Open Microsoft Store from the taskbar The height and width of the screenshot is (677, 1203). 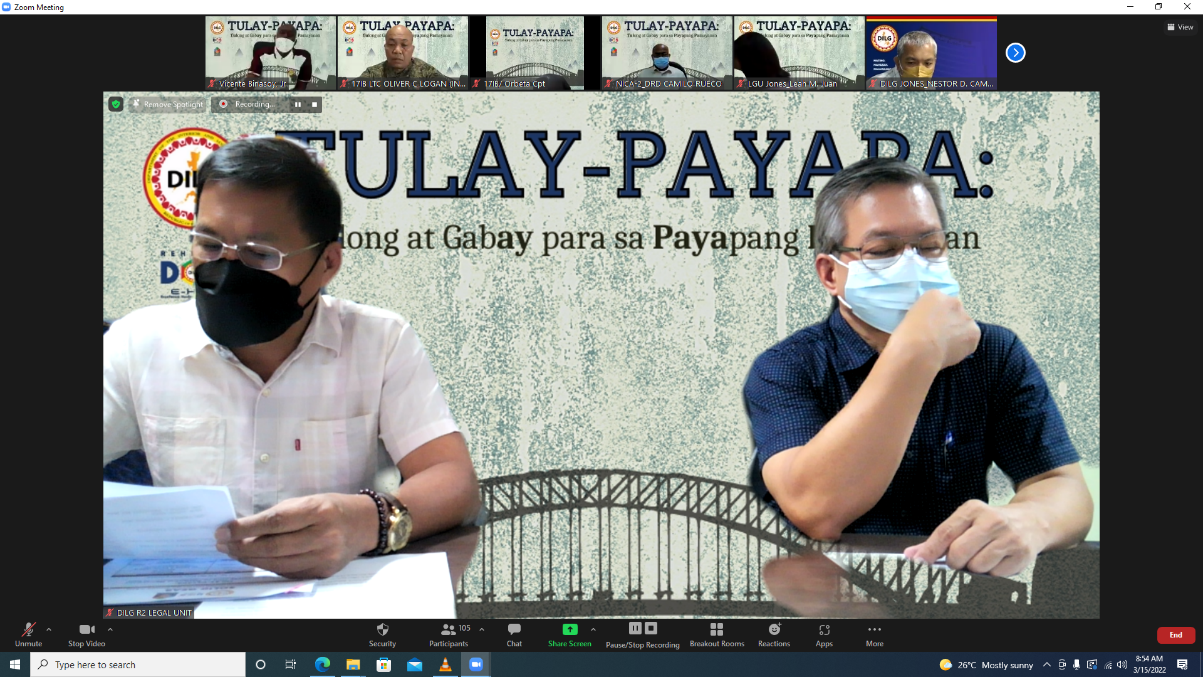(383, 664)
